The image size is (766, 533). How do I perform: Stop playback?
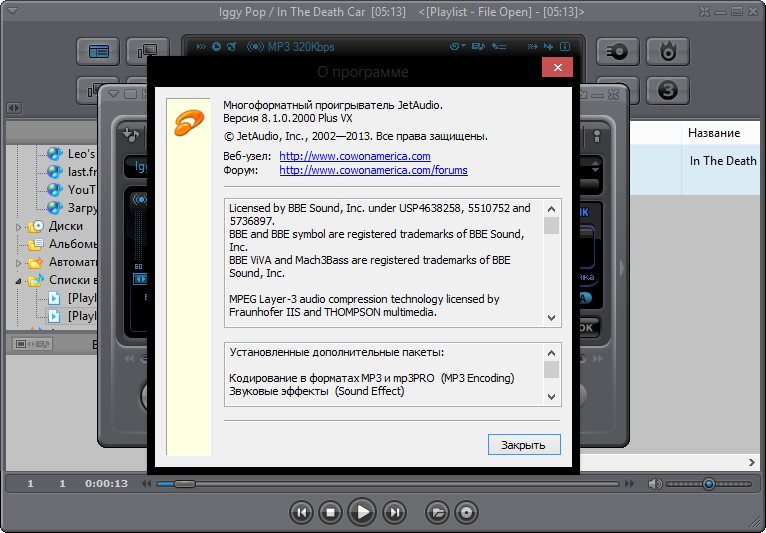pos(331,512)
